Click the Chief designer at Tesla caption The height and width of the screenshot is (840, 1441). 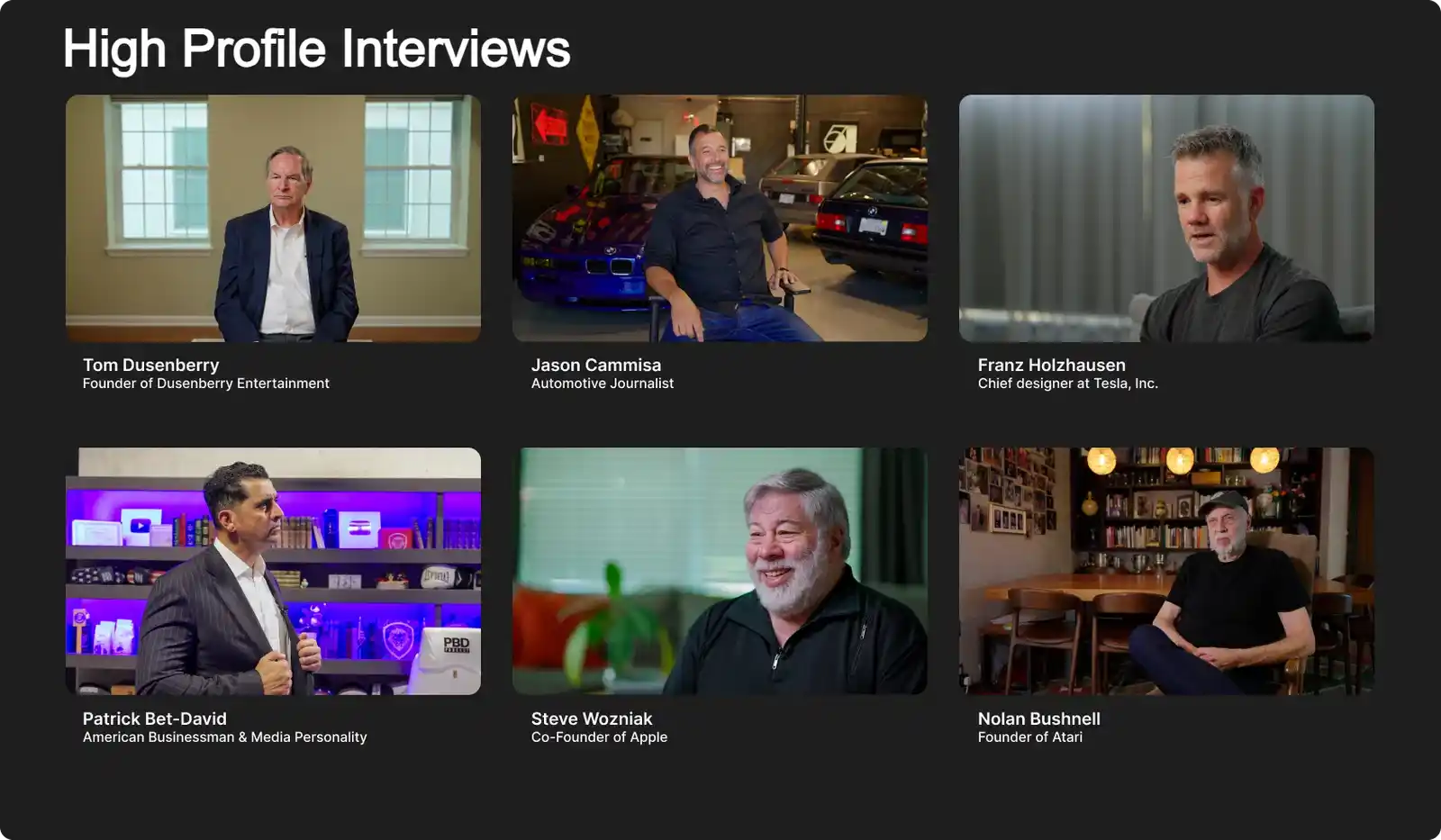point(1067,384)
